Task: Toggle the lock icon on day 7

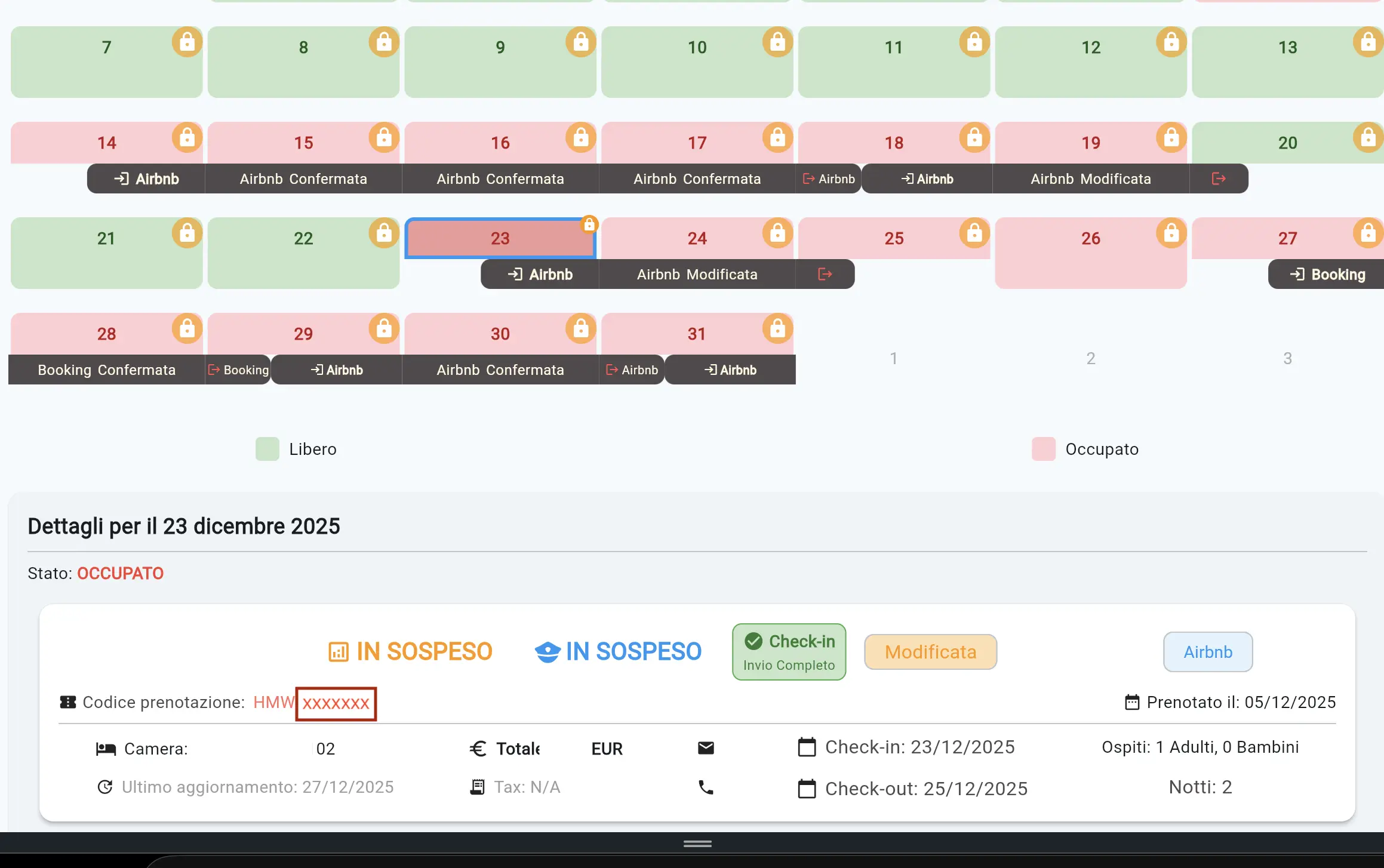Action: point(186,41)
